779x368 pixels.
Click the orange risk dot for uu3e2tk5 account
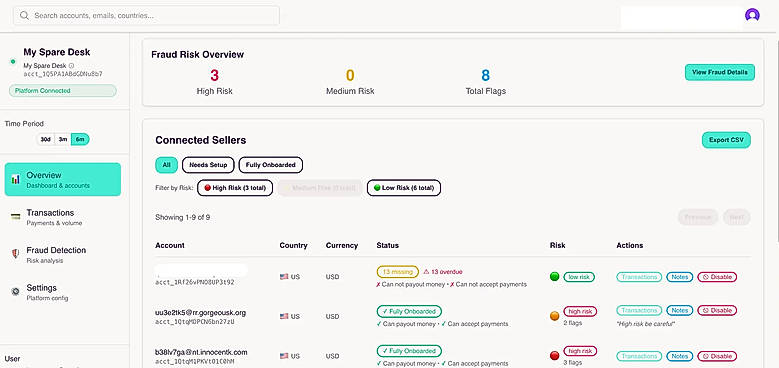(555, 316)
